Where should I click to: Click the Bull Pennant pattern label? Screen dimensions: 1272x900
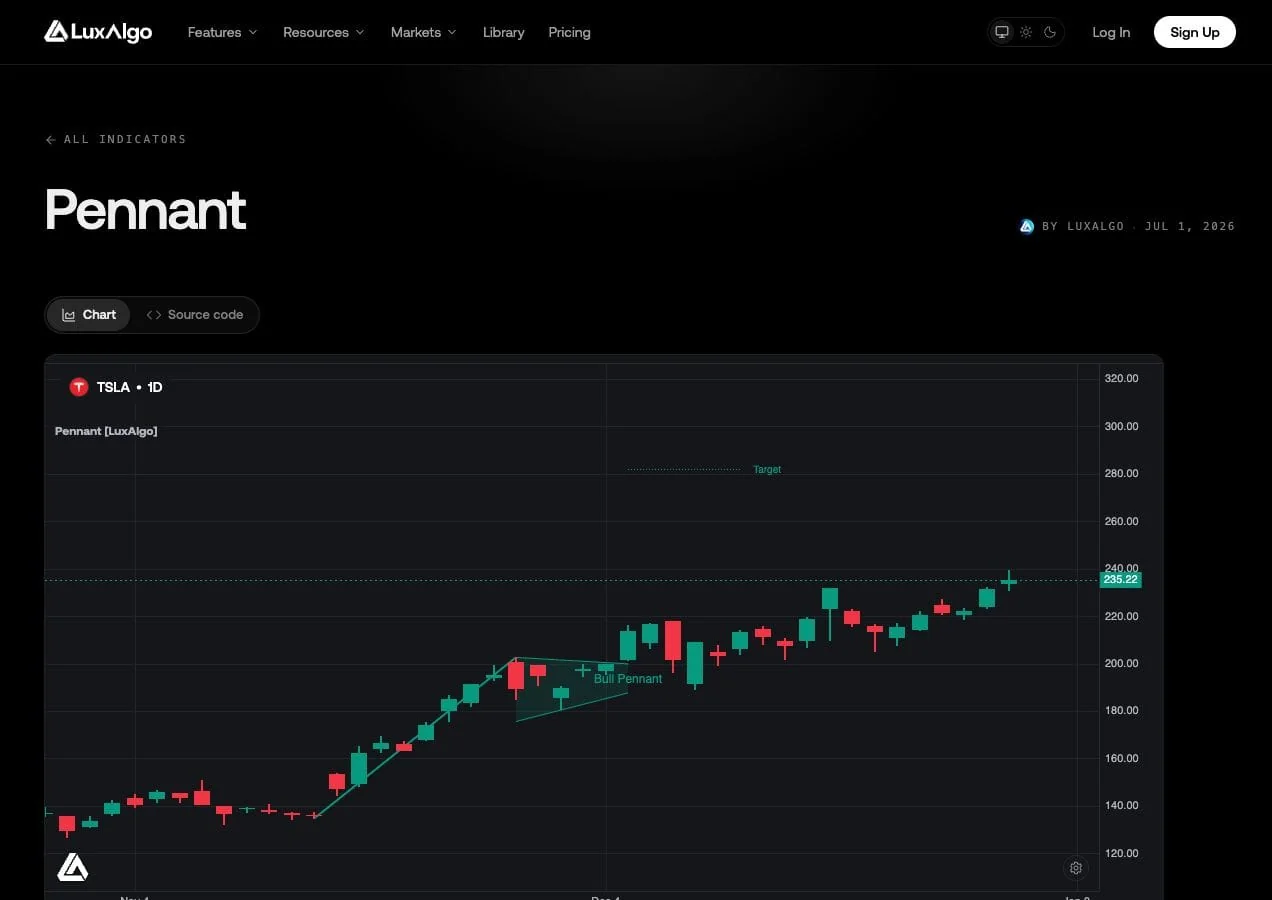pos(628,679)
